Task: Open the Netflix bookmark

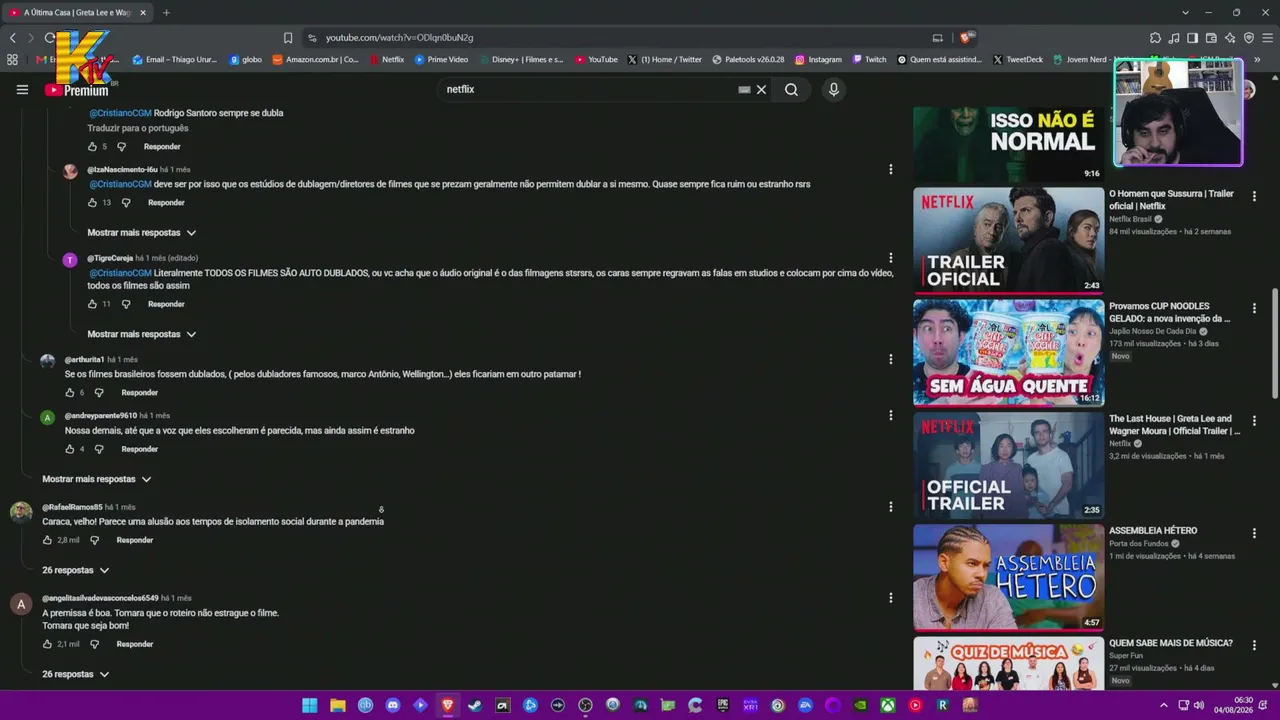Action: pyautogui.click(x=387, y=60)
